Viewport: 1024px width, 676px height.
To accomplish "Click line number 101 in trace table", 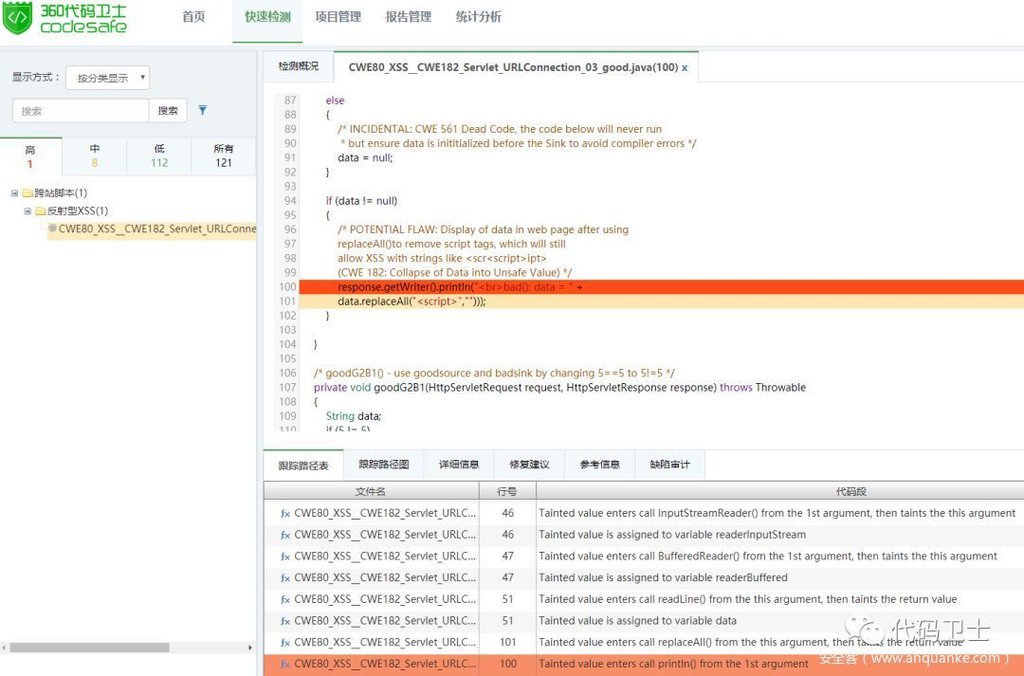I will [x=508, y=642].
